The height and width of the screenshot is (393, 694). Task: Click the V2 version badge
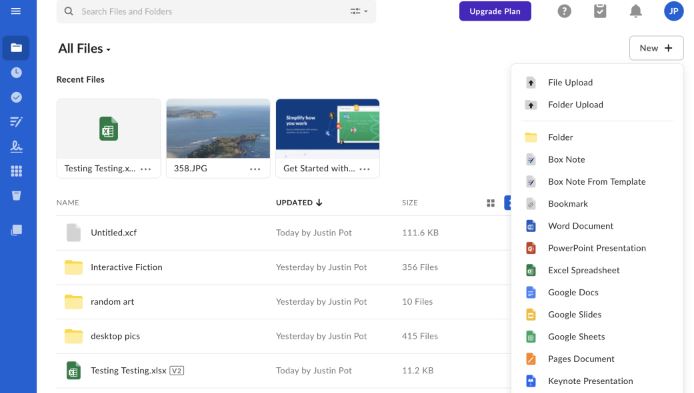[x=177, y=371]
